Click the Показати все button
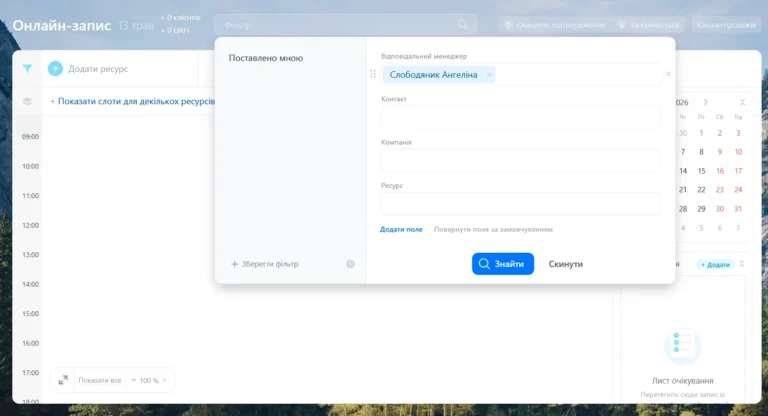 (99, 380)
